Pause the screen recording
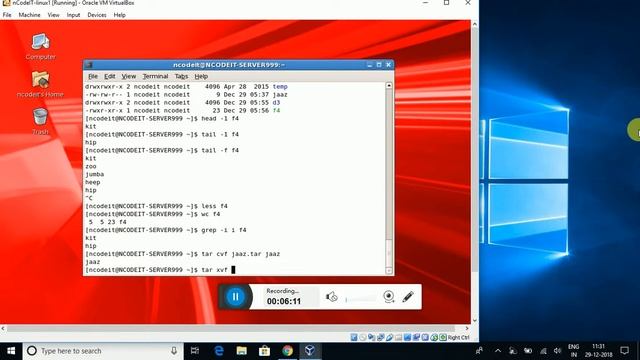Viewport: 640px width, 360px height. [235, 297]
